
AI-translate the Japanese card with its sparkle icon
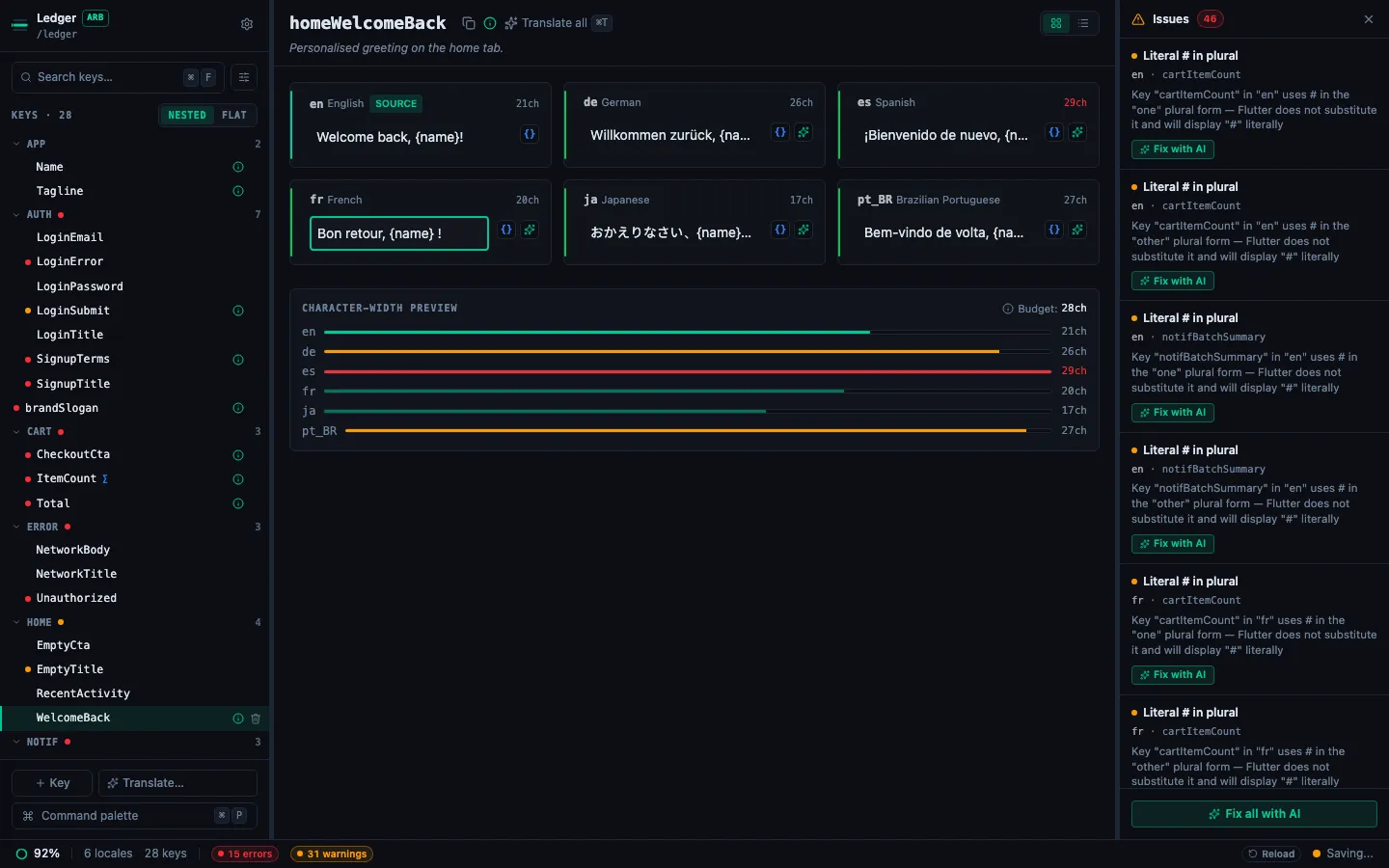click(803, 230)
